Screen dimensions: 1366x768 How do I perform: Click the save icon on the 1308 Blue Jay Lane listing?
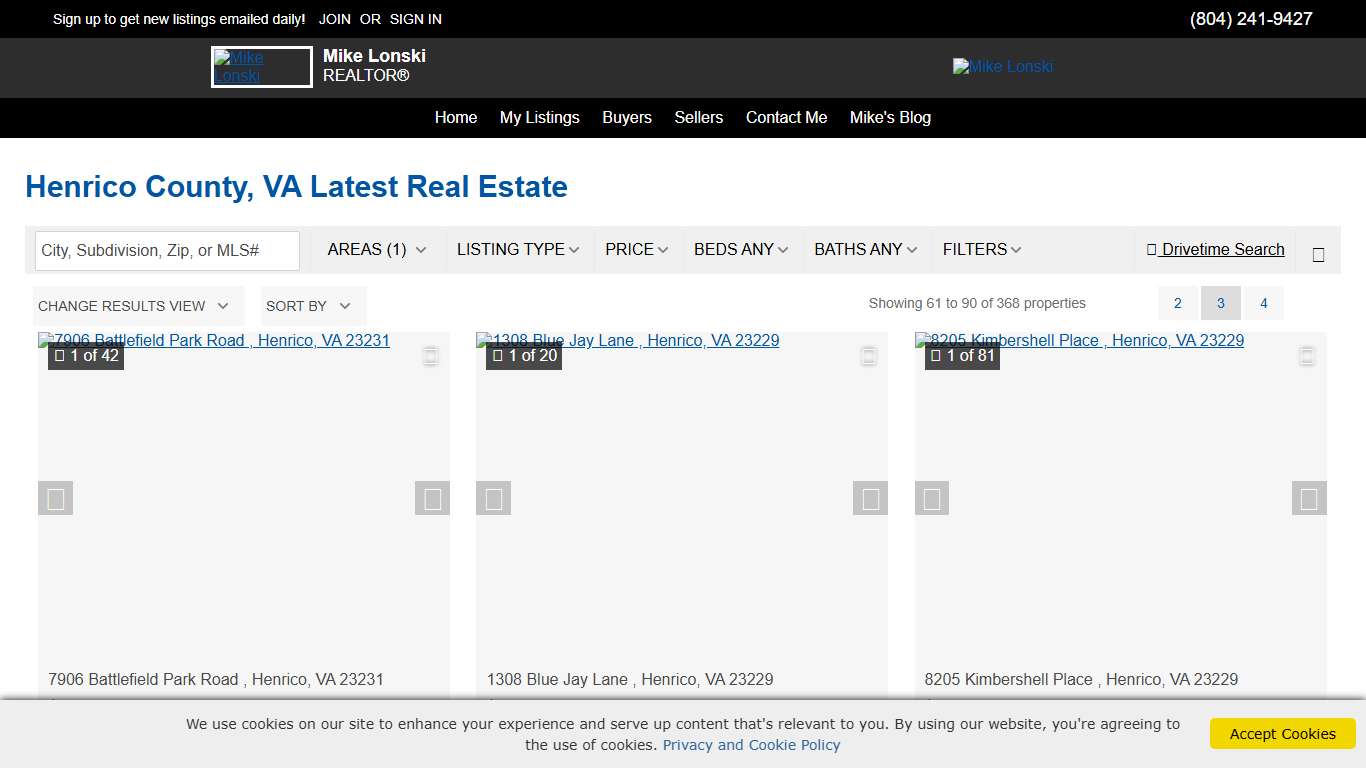[869, 355]
